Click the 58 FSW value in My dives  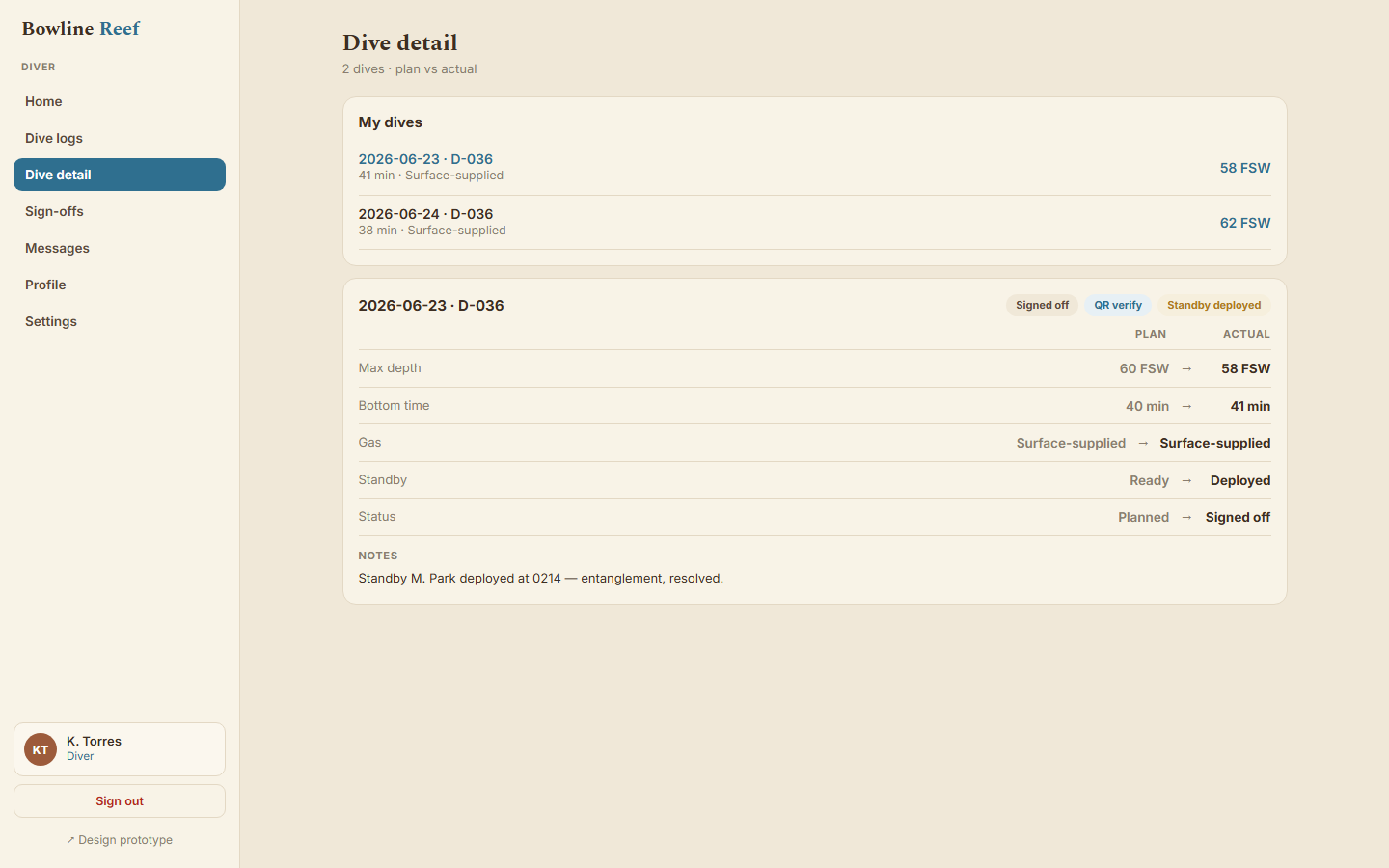[x=1245, y=168]
